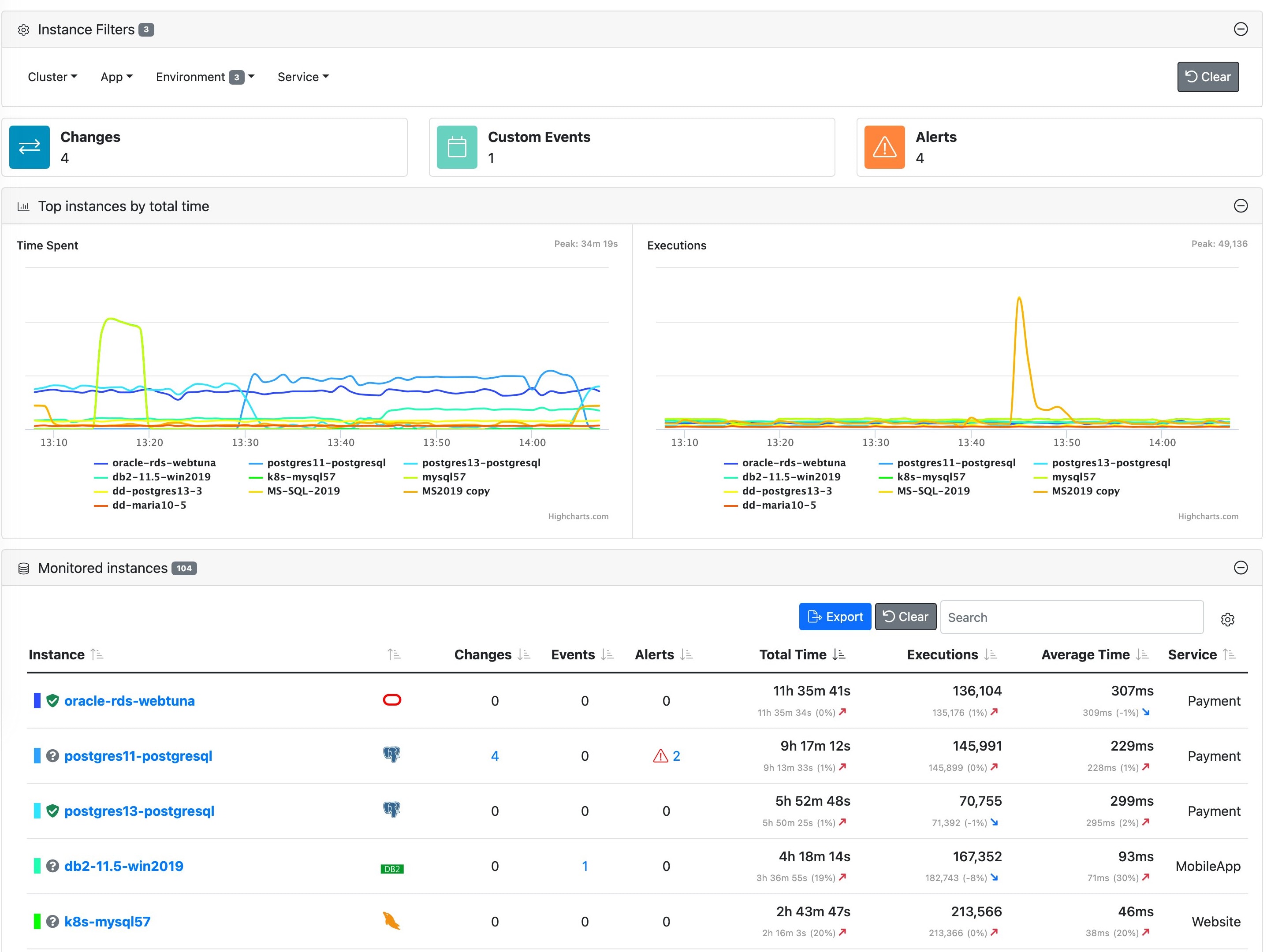Image resolution: width=1267 pixels, height=952 pixels.
Task: Open the Instance Filters settings gear
Action: coord(23,29)
